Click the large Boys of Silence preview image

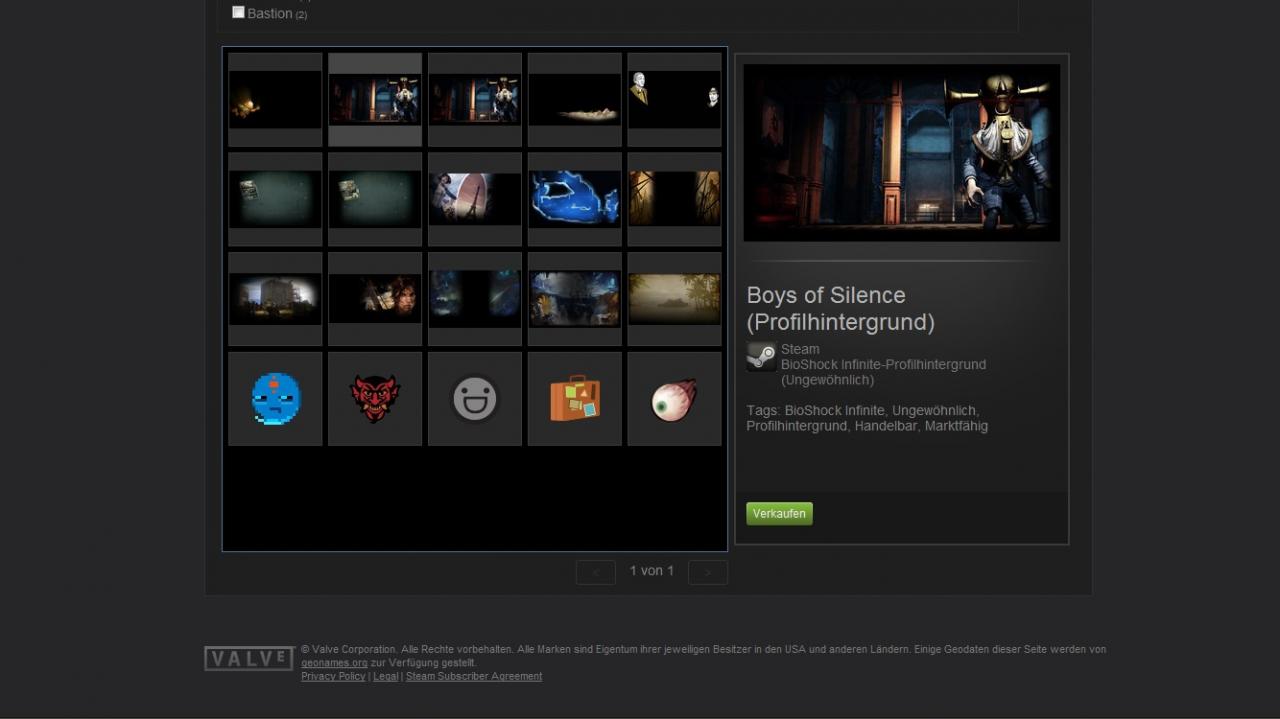(902, 152)
